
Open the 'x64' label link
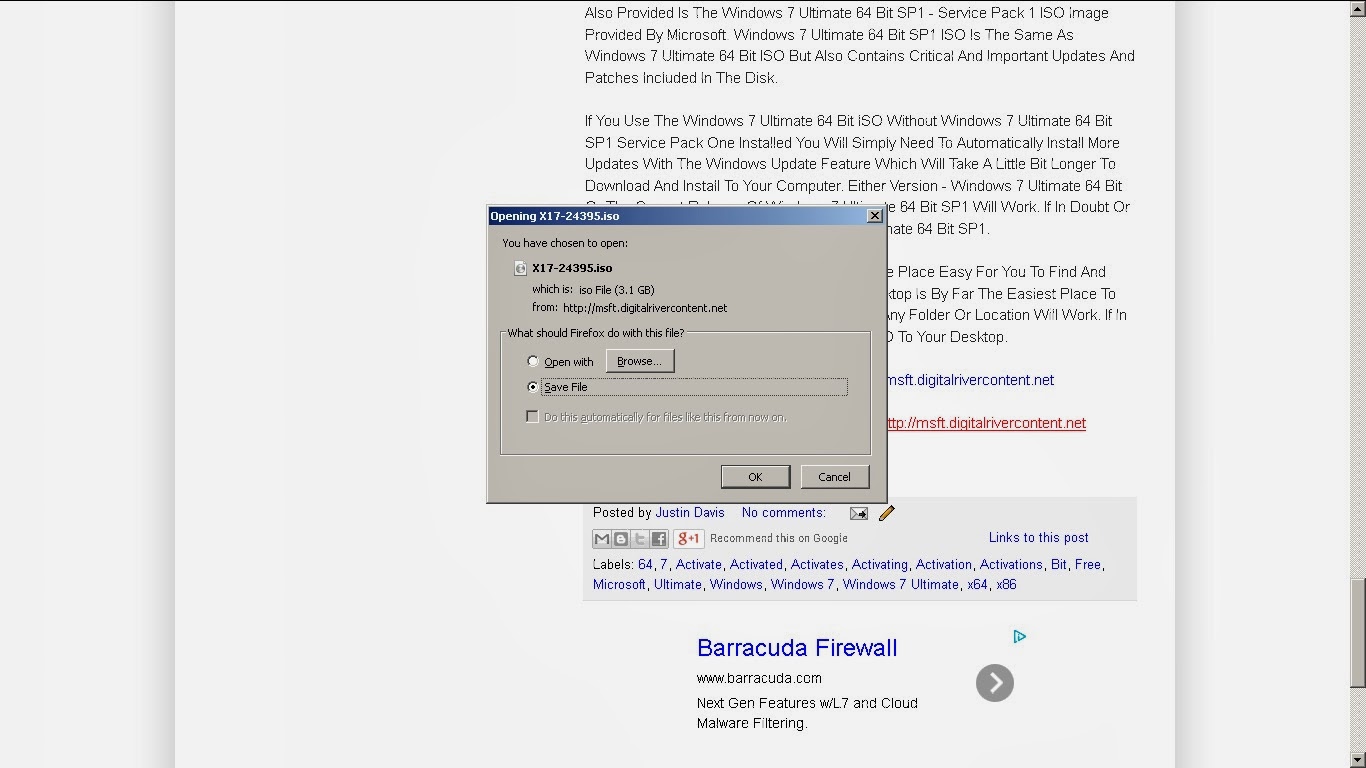977,584
